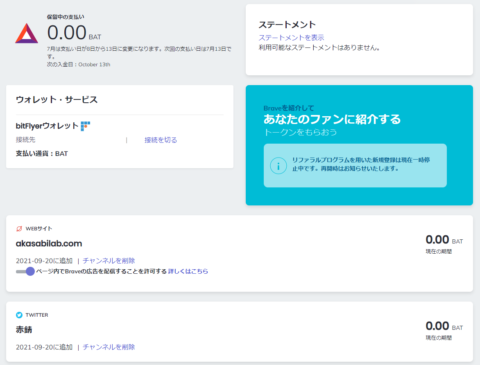Click the BAT triangle logo icon
The height and width of the screenshot is (365, 480).
pyautogui.click(x=27, y=34)
